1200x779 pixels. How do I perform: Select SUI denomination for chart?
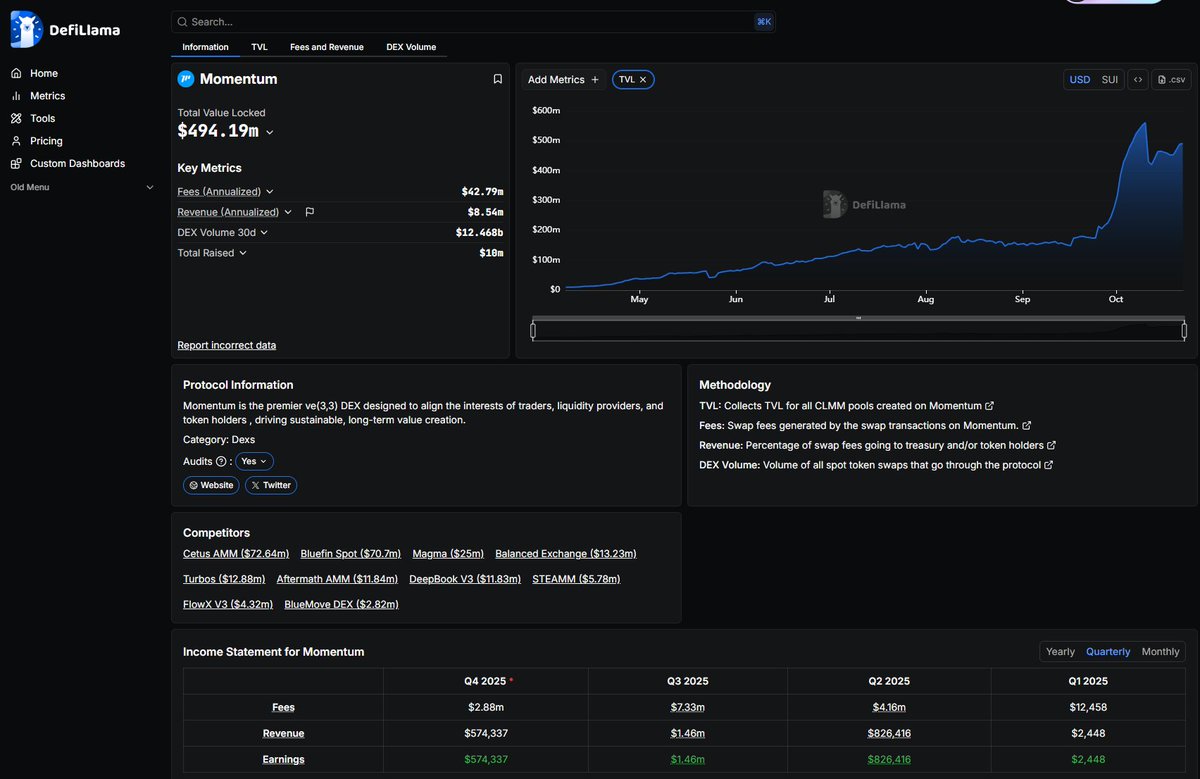click(1110, 79)
